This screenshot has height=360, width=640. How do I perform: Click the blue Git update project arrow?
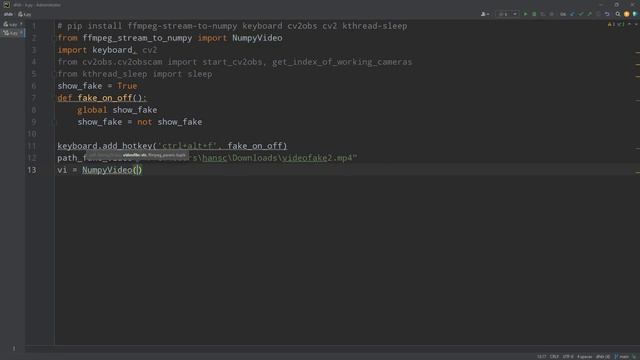coord(572,14)
